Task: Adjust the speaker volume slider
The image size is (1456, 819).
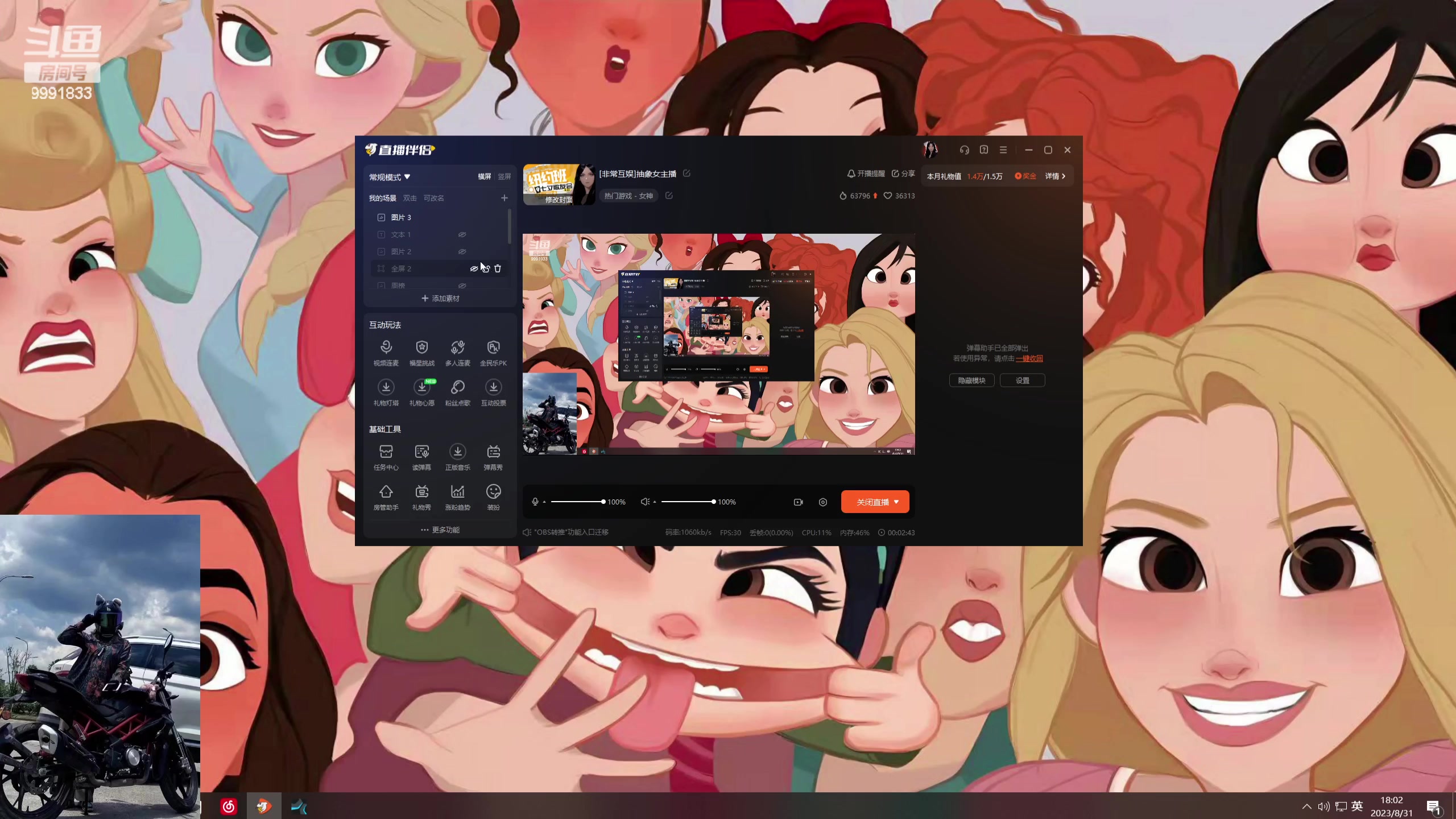Action: click(x=687, y=502)
